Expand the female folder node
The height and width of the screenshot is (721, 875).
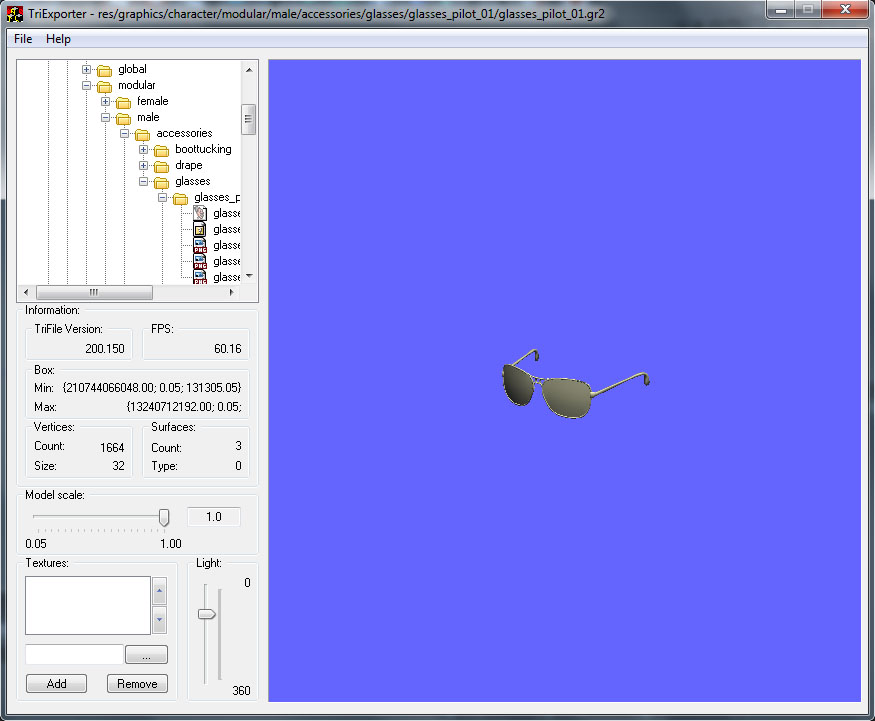106,101
